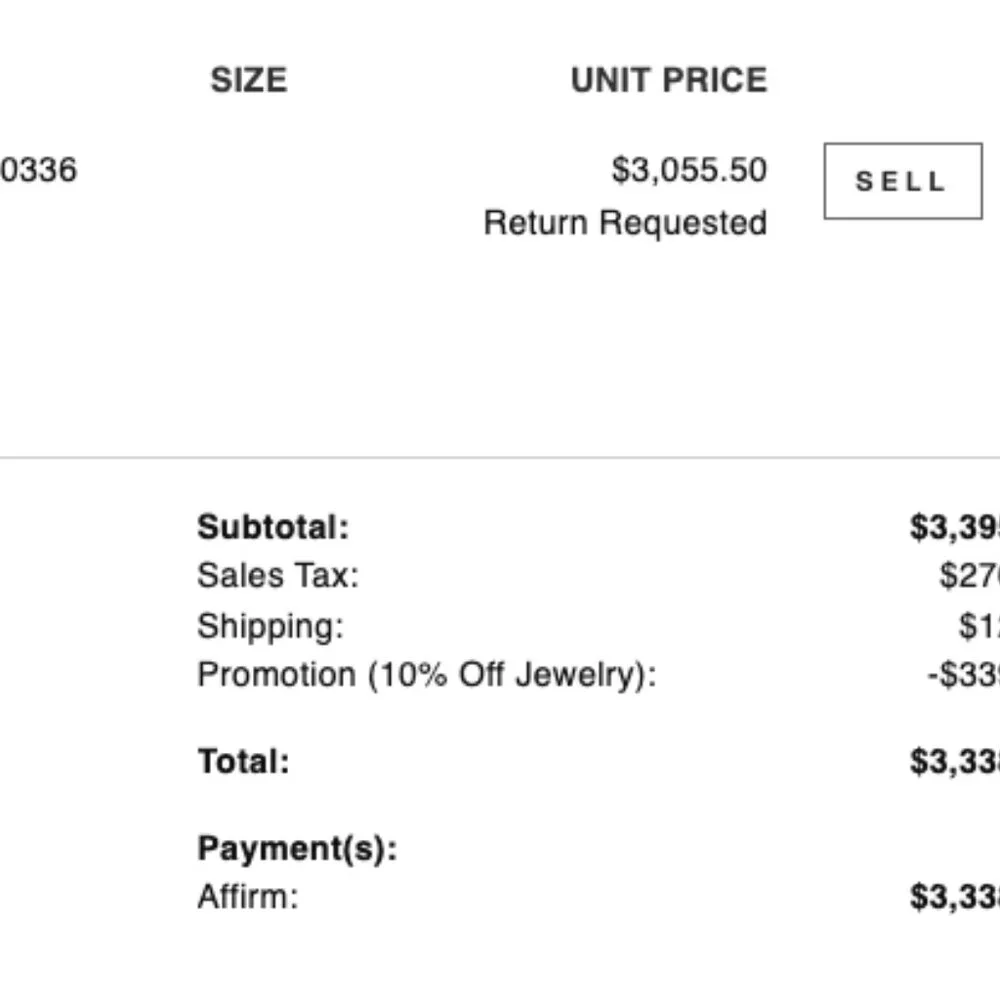
Task: Click the Affirm payment label
Action: (x=247, y=896)
